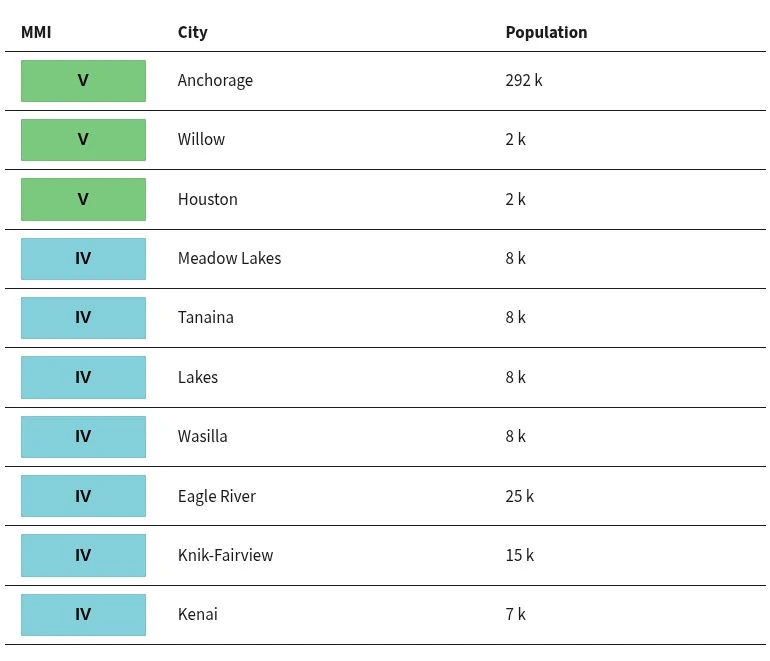Select the 15 k population value
This screenshot has height=661, width=770.
pos(520,555)
